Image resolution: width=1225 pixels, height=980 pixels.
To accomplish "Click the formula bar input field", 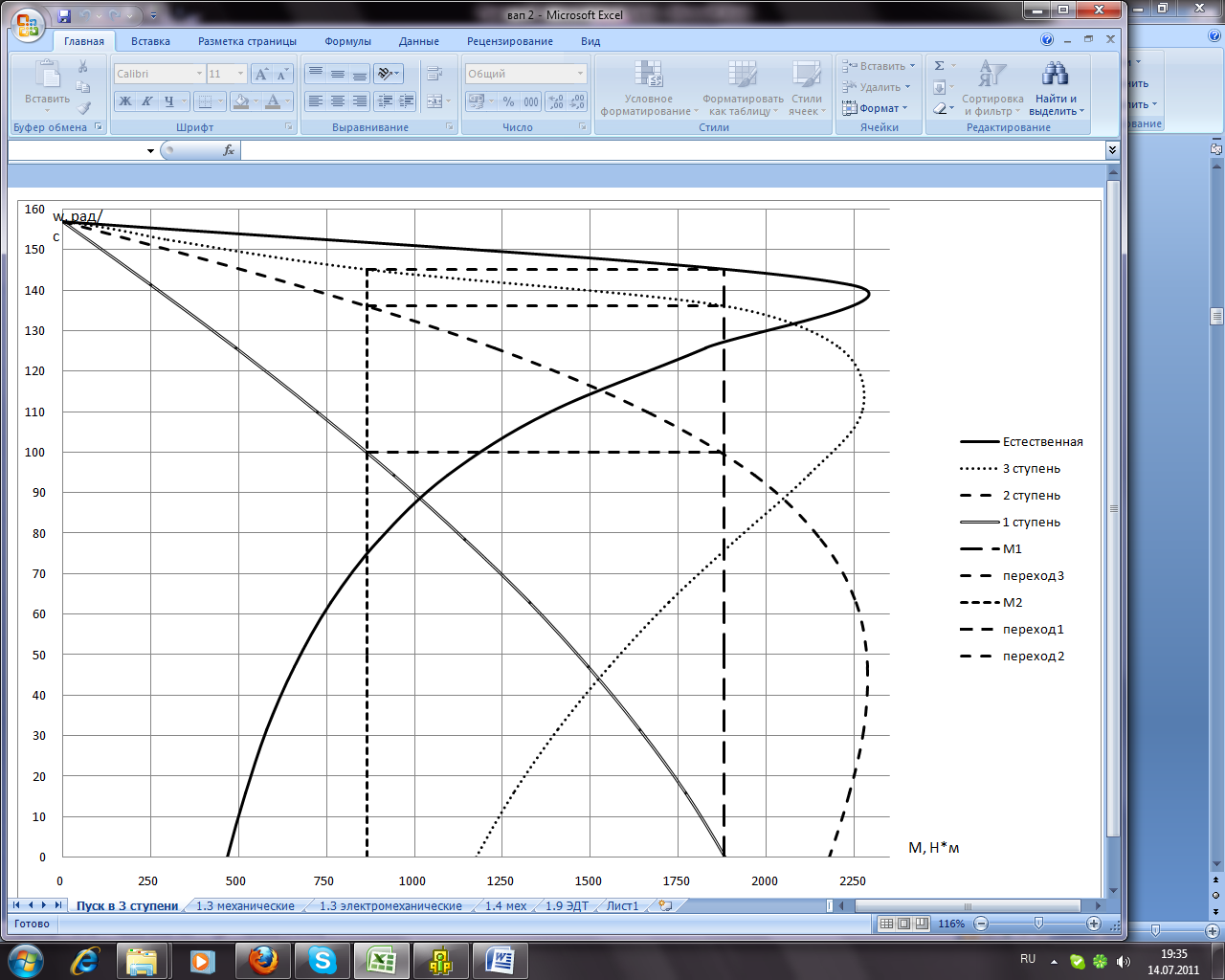I will (672, 150).
